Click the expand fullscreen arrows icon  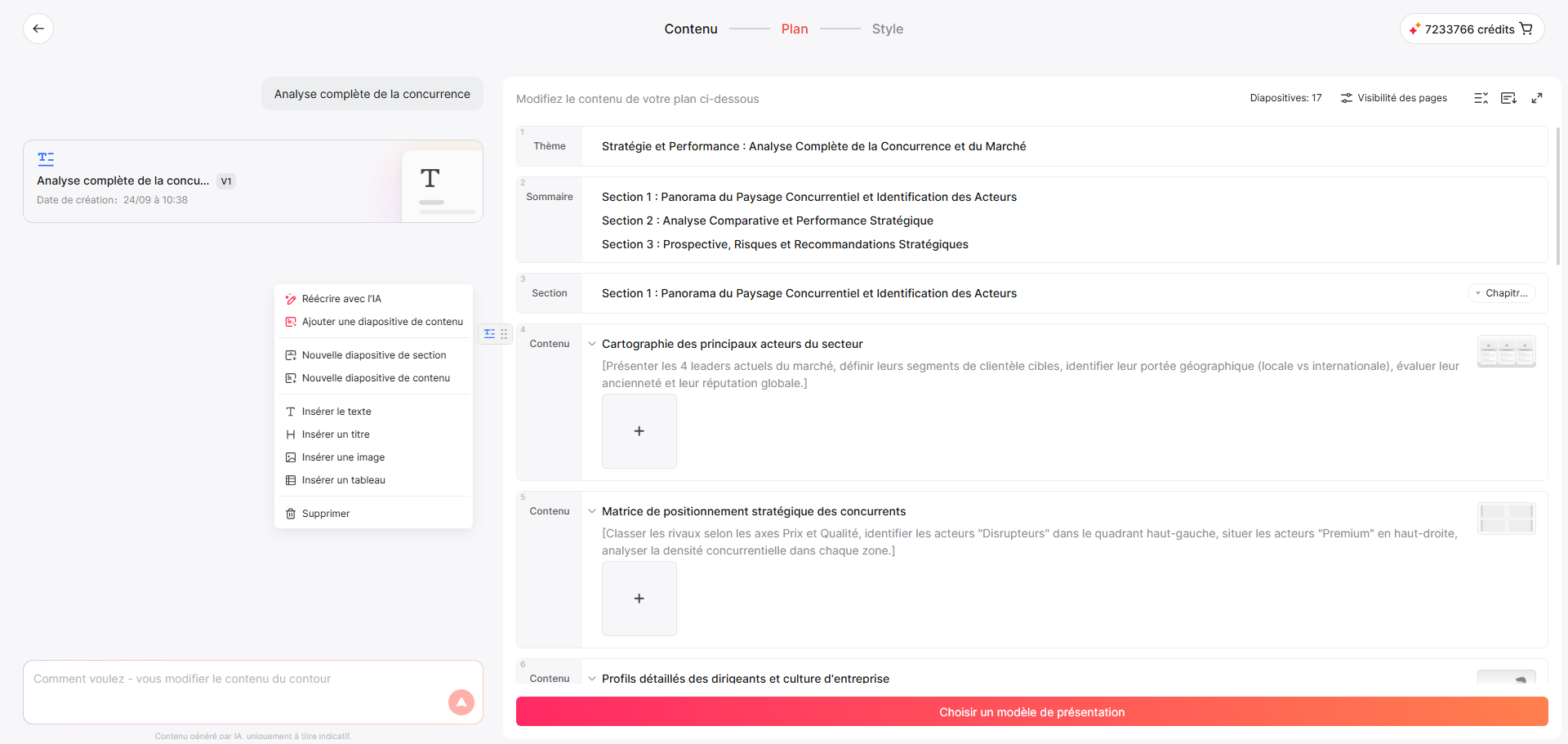coord(1537,98)
